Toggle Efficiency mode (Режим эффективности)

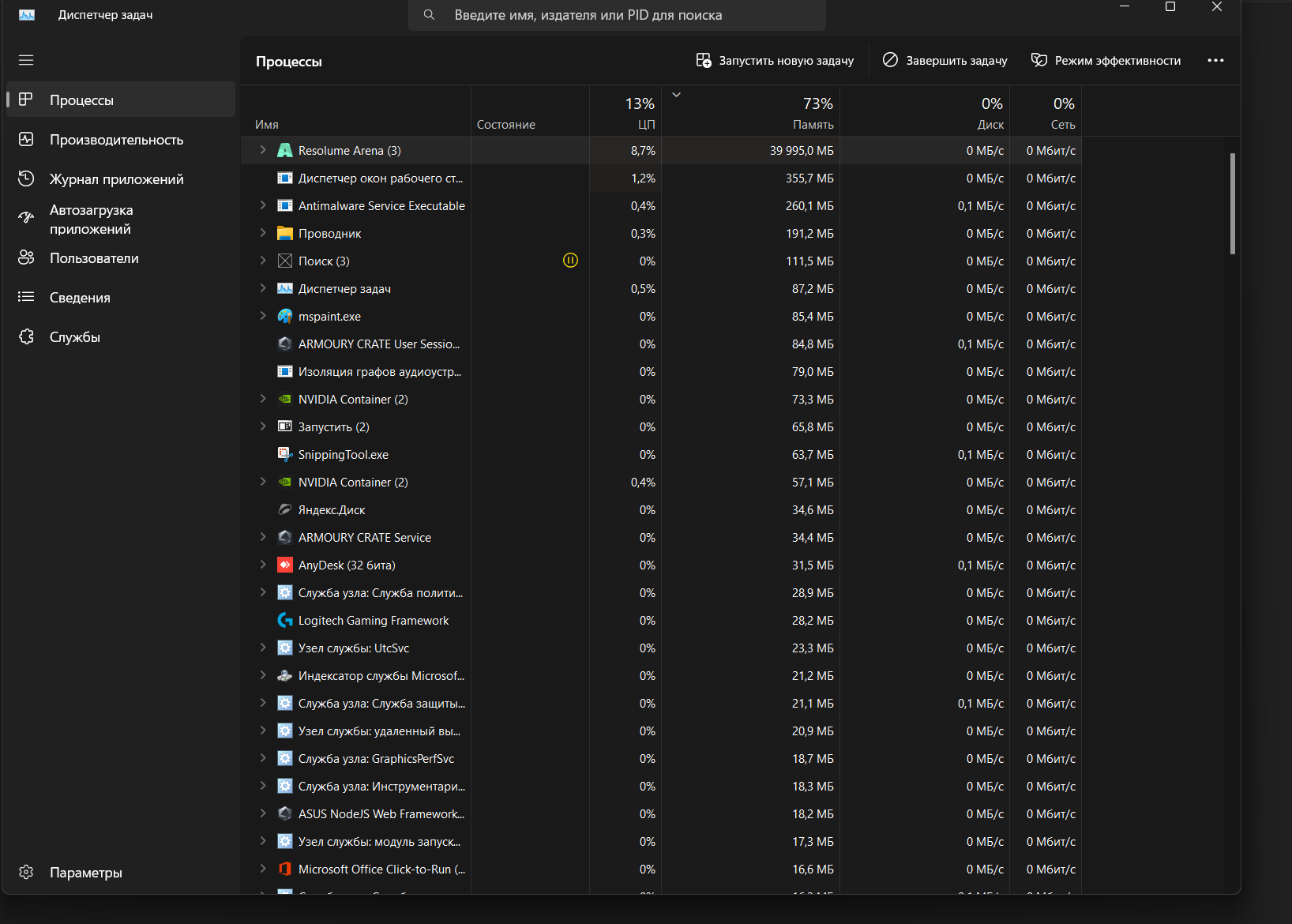coord(1106,61)
